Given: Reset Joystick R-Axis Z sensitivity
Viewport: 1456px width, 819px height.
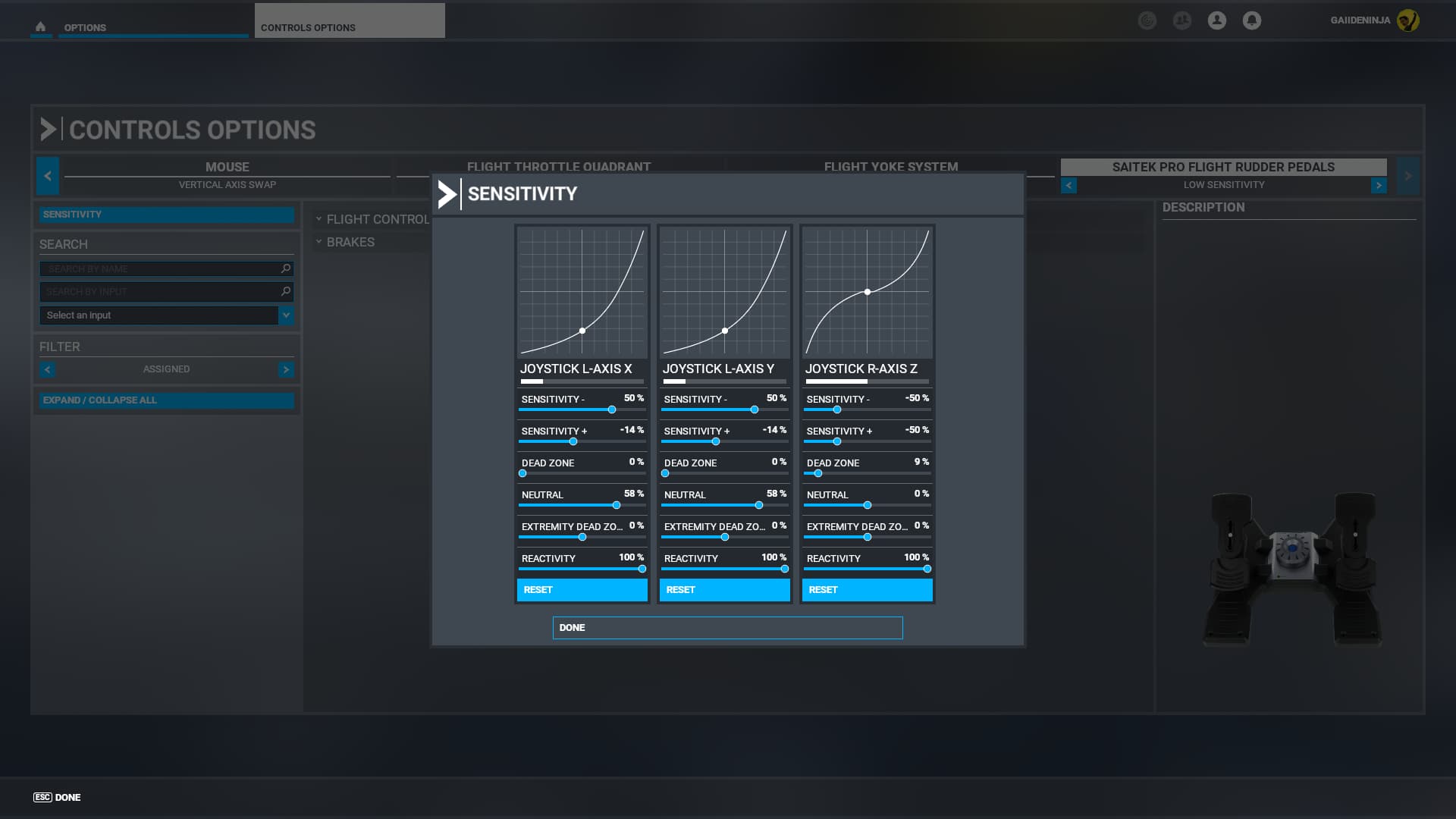Looking at the screenshot, I should (867, 589).
